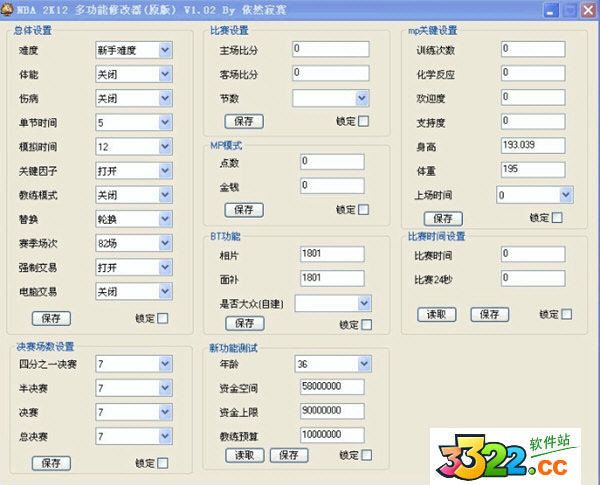Click the 比赛24秒 input field
This screenshot has height=485, width=600.
[x=533, y=278]
